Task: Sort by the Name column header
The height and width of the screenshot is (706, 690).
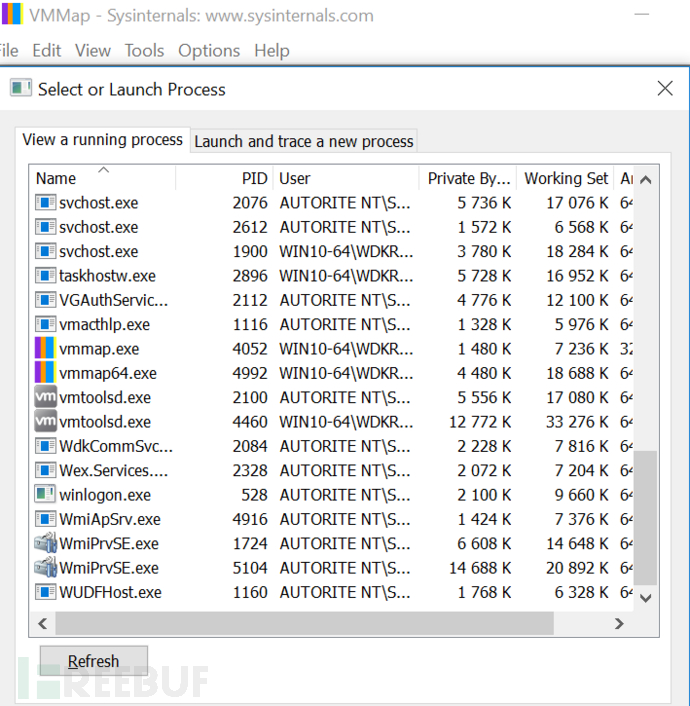Action: point(102,178)
